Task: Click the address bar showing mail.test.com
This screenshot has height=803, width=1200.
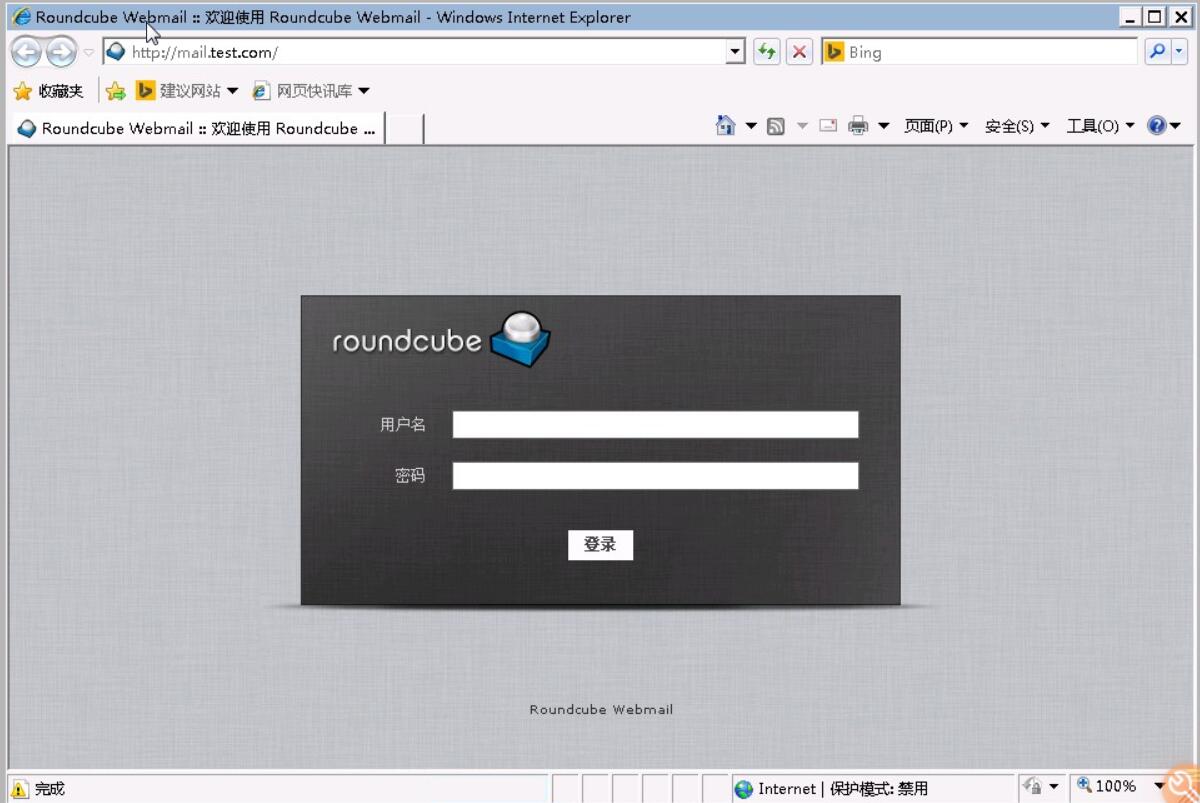Action: (x=426, y=52)
